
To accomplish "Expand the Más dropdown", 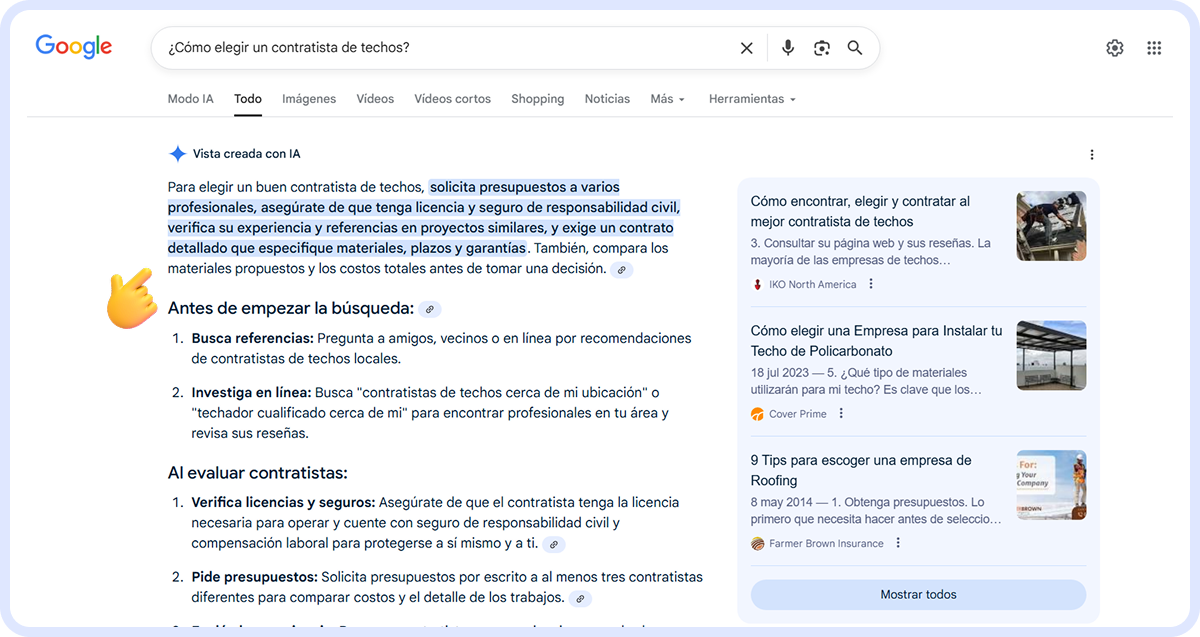I will coord(667,98).
